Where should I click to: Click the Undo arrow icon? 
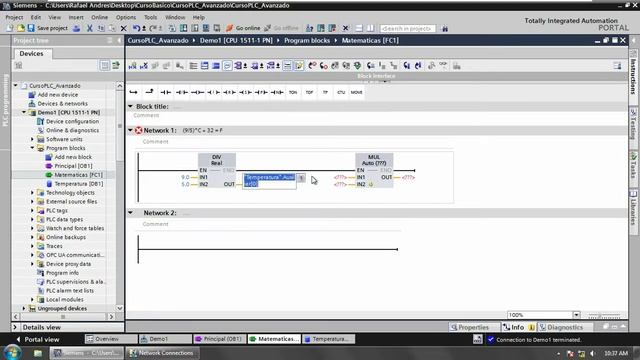136,28
